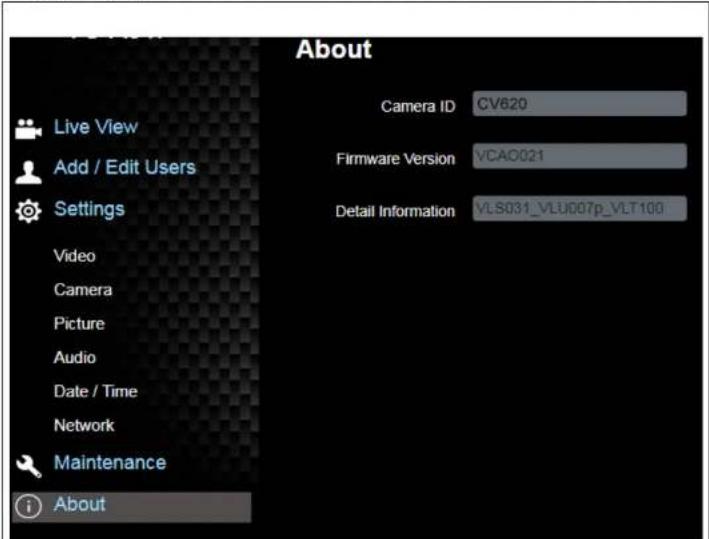
Task: Open the Audio settings submenu
Action: tap(75, 358)
